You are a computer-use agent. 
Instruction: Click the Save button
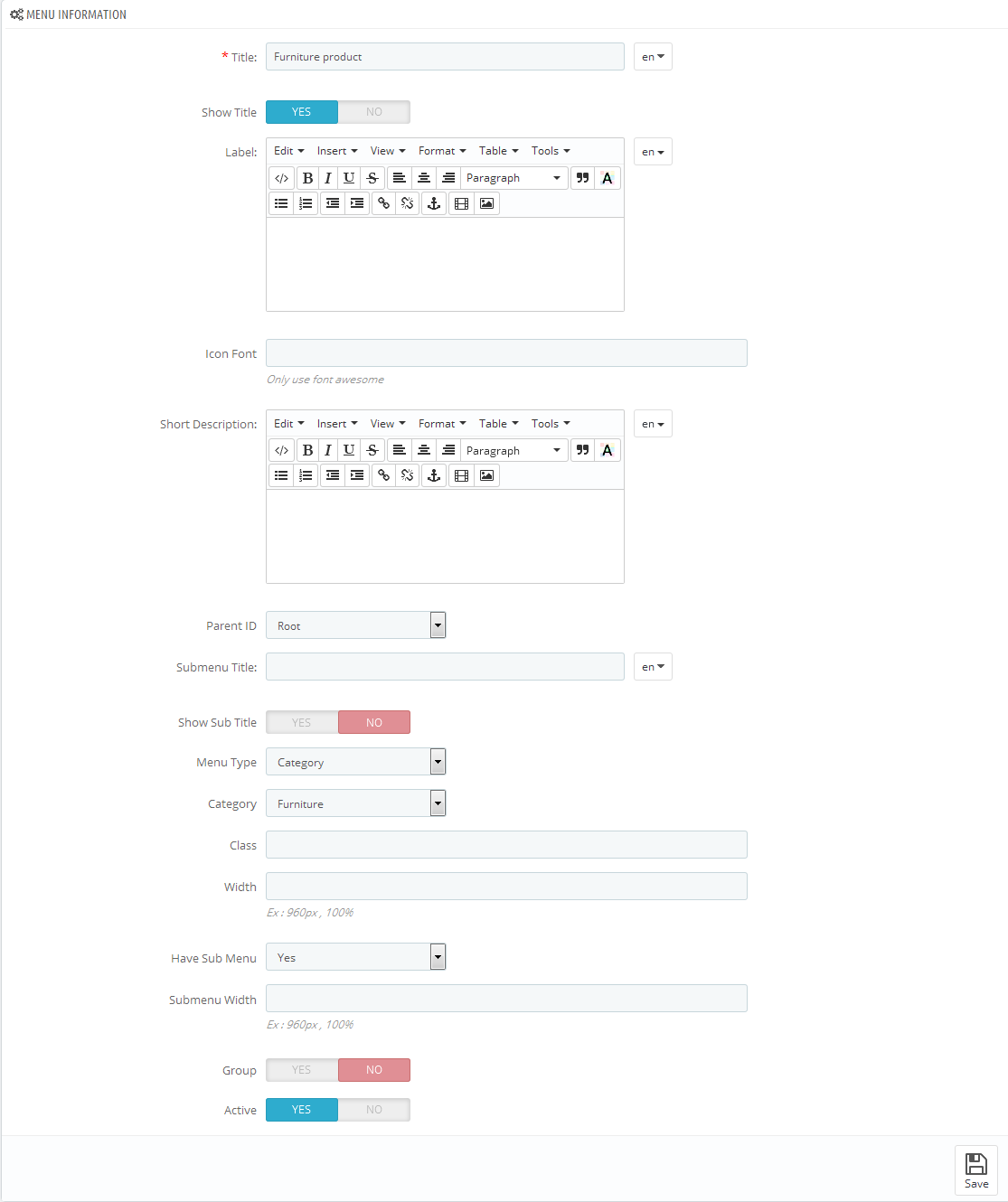976,1170
